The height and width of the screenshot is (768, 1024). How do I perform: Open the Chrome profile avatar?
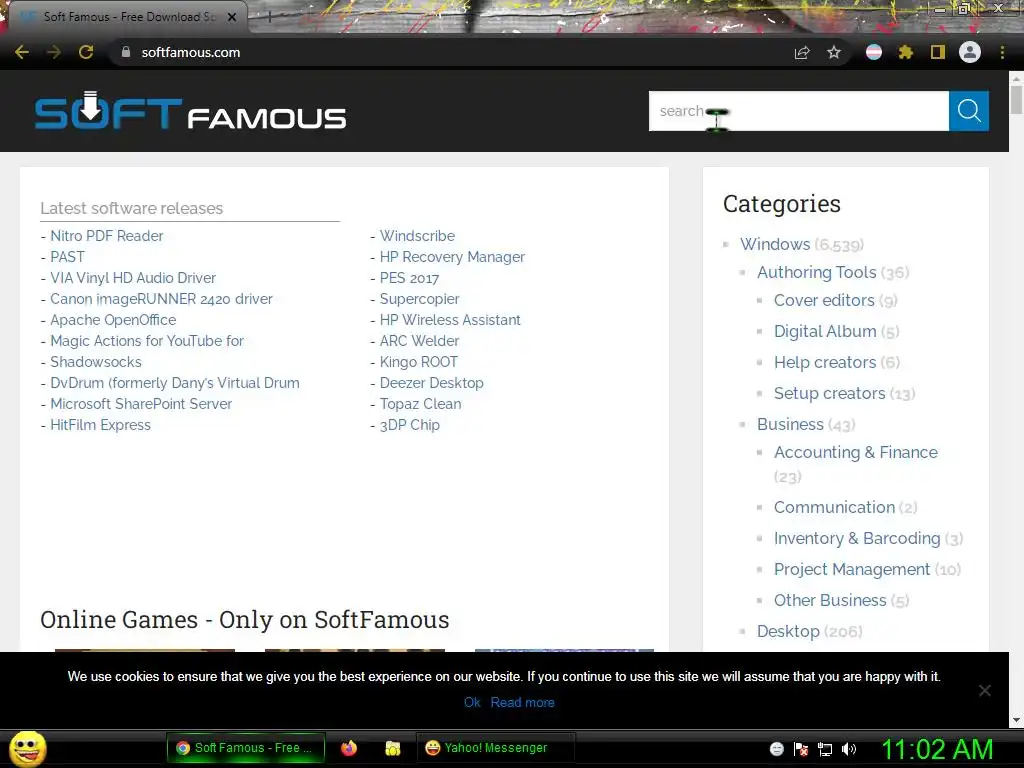970,52
